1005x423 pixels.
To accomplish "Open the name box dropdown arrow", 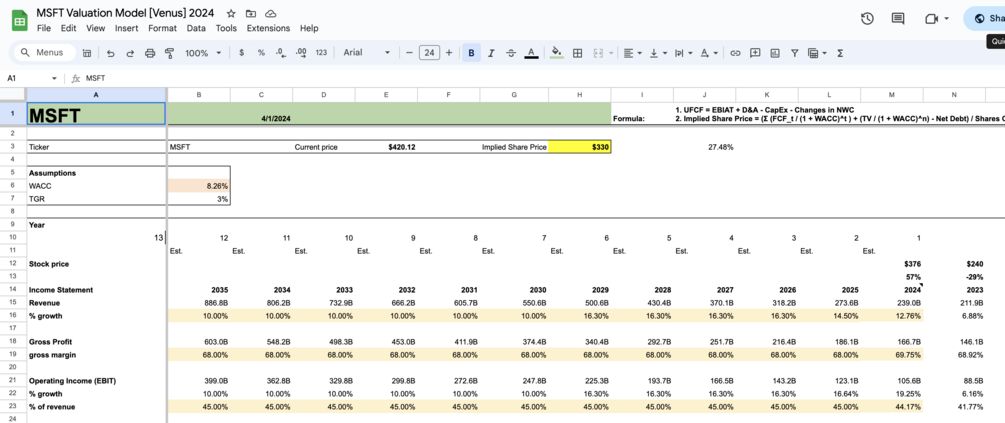I will [54, 78].
